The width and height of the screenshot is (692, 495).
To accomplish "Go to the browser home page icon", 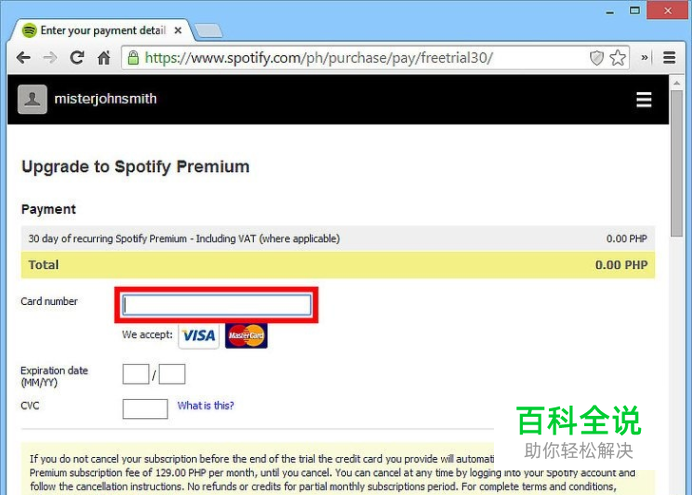I will click(104, 57).
